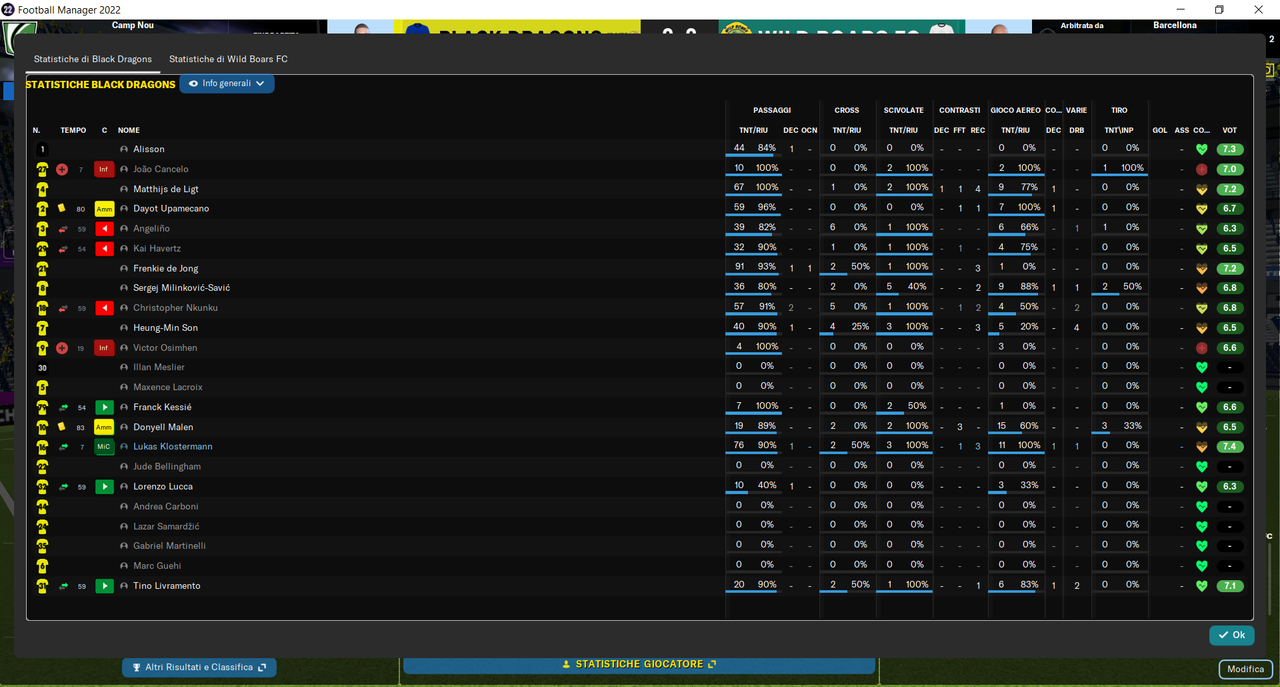The image size is (1280, 687).
Task: Sort by the GOL column header
Action: click(x=1160, y=130)
